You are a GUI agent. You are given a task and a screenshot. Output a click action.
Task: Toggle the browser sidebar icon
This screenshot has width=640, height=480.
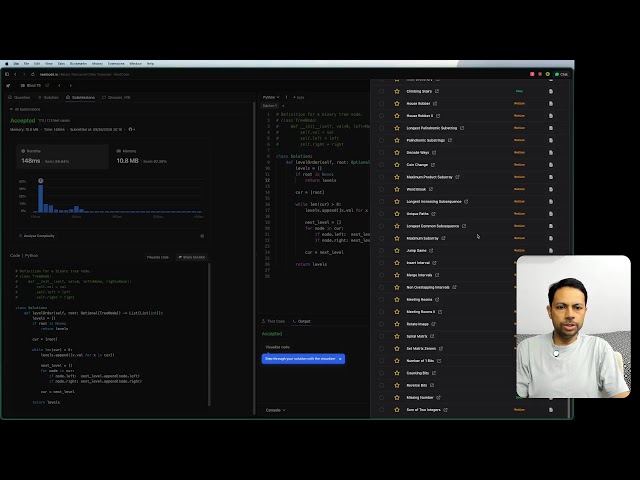[x=7, y=74]
